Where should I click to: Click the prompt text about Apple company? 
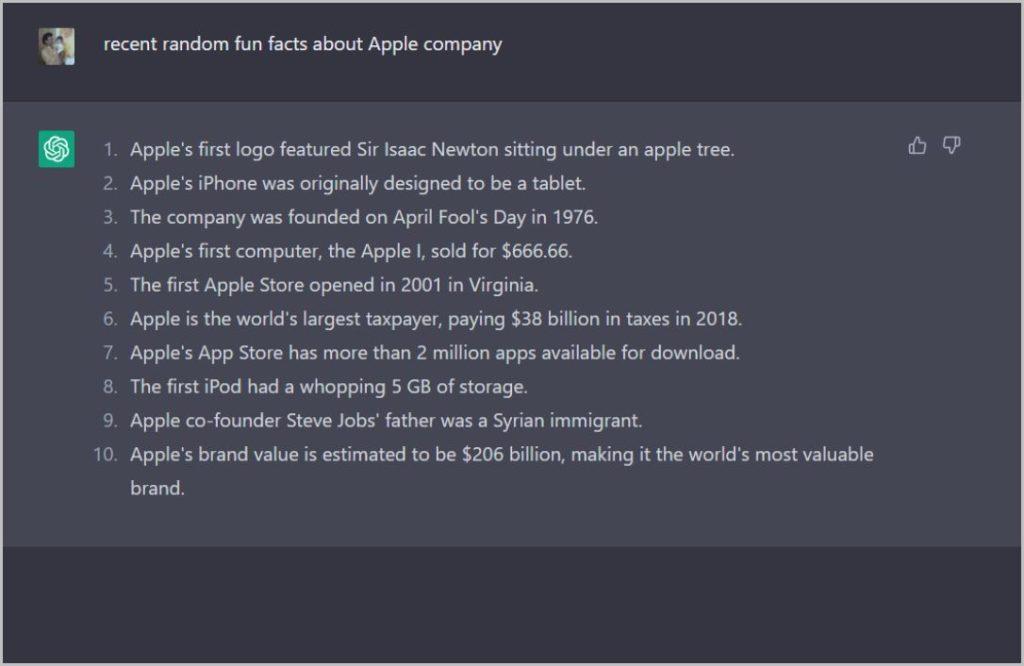coord(302,44)
